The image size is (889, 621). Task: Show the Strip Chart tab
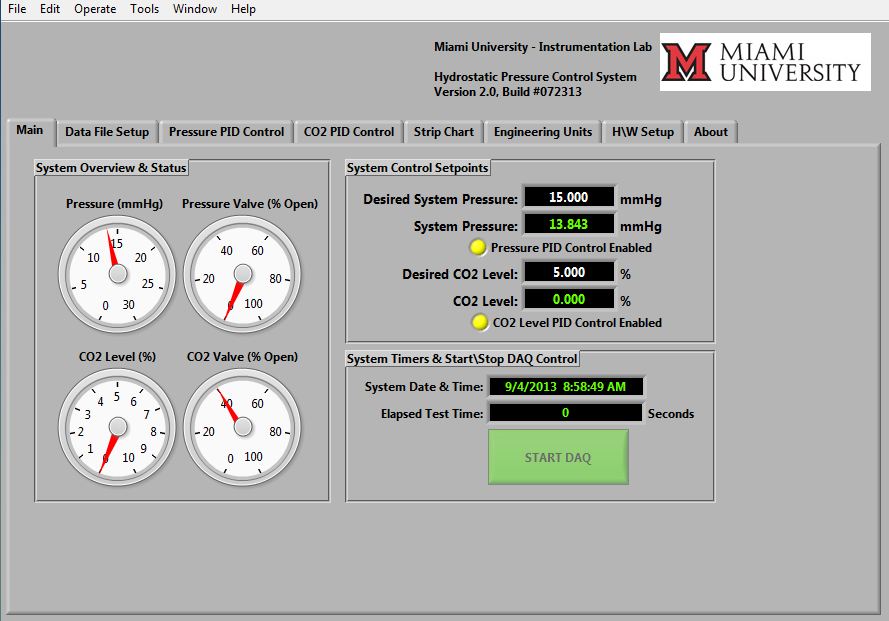tap(444, 132)
